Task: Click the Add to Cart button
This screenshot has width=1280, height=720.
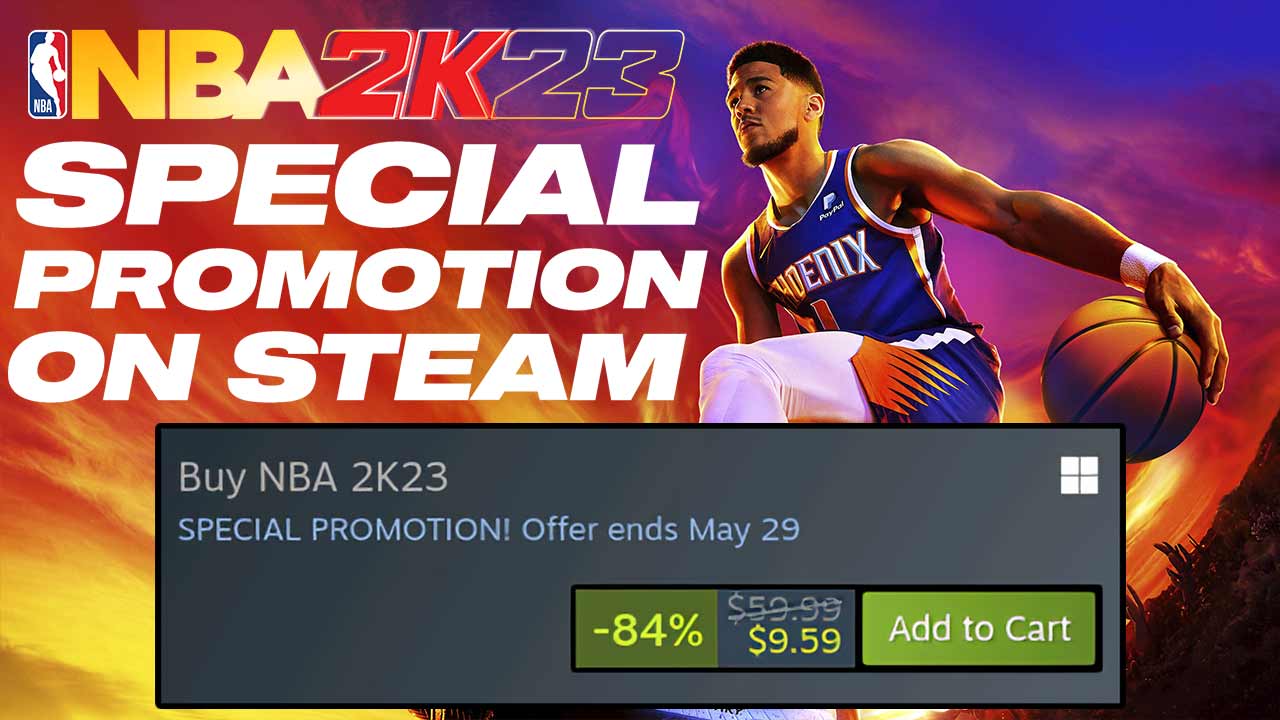Action: [x=979, y=628]
